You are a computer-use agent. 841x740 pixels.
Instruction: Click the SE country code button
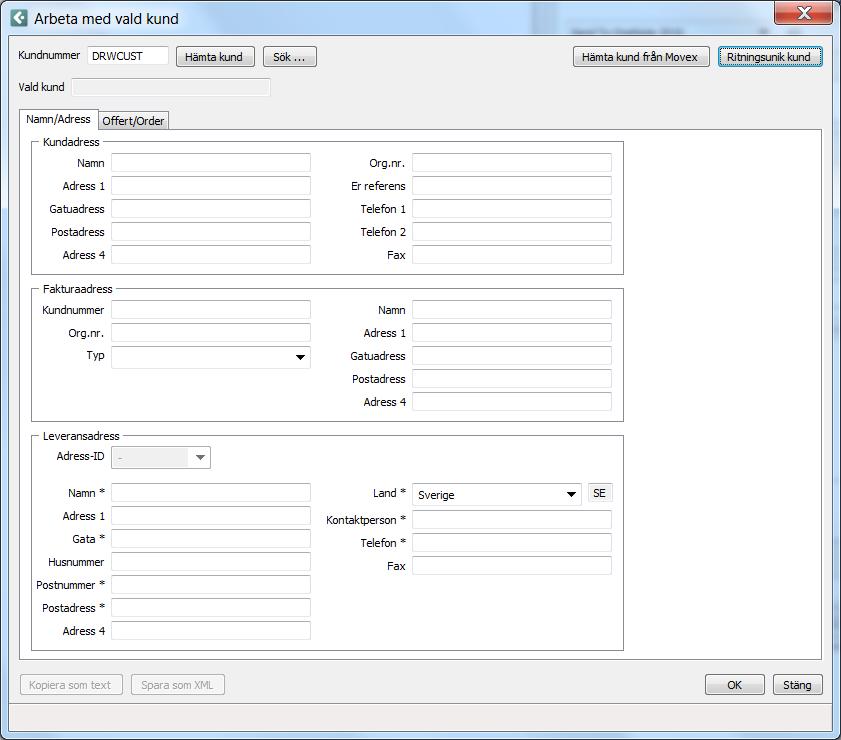coord(600,493)
